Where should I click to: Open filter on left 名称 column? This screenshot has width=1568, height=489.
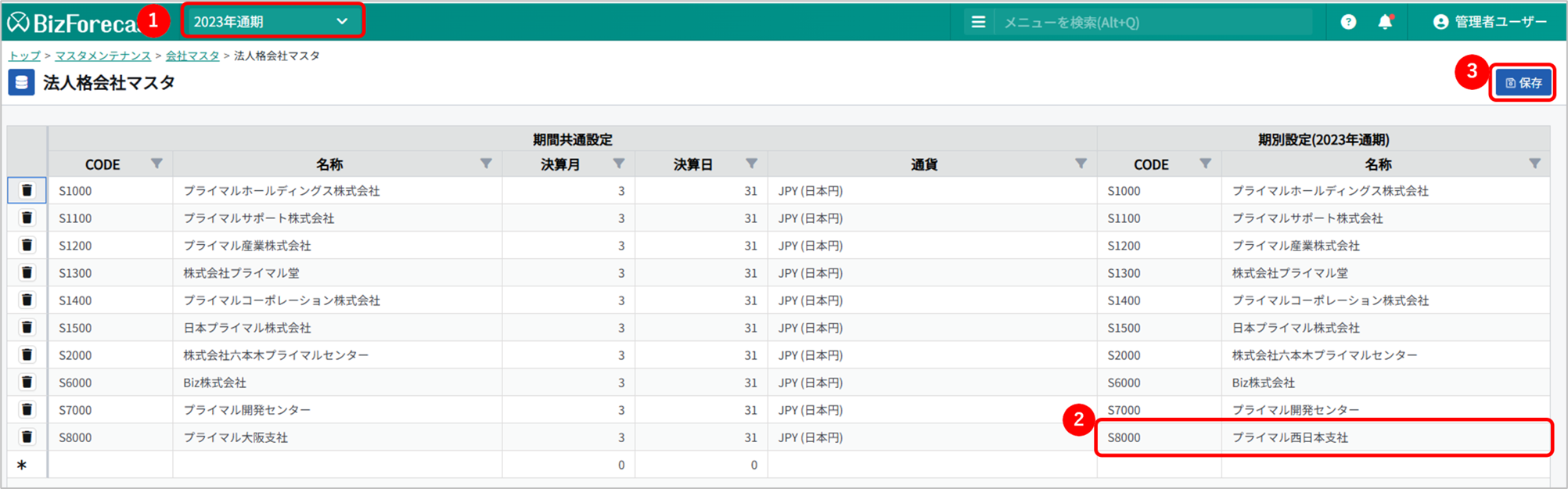486,164
